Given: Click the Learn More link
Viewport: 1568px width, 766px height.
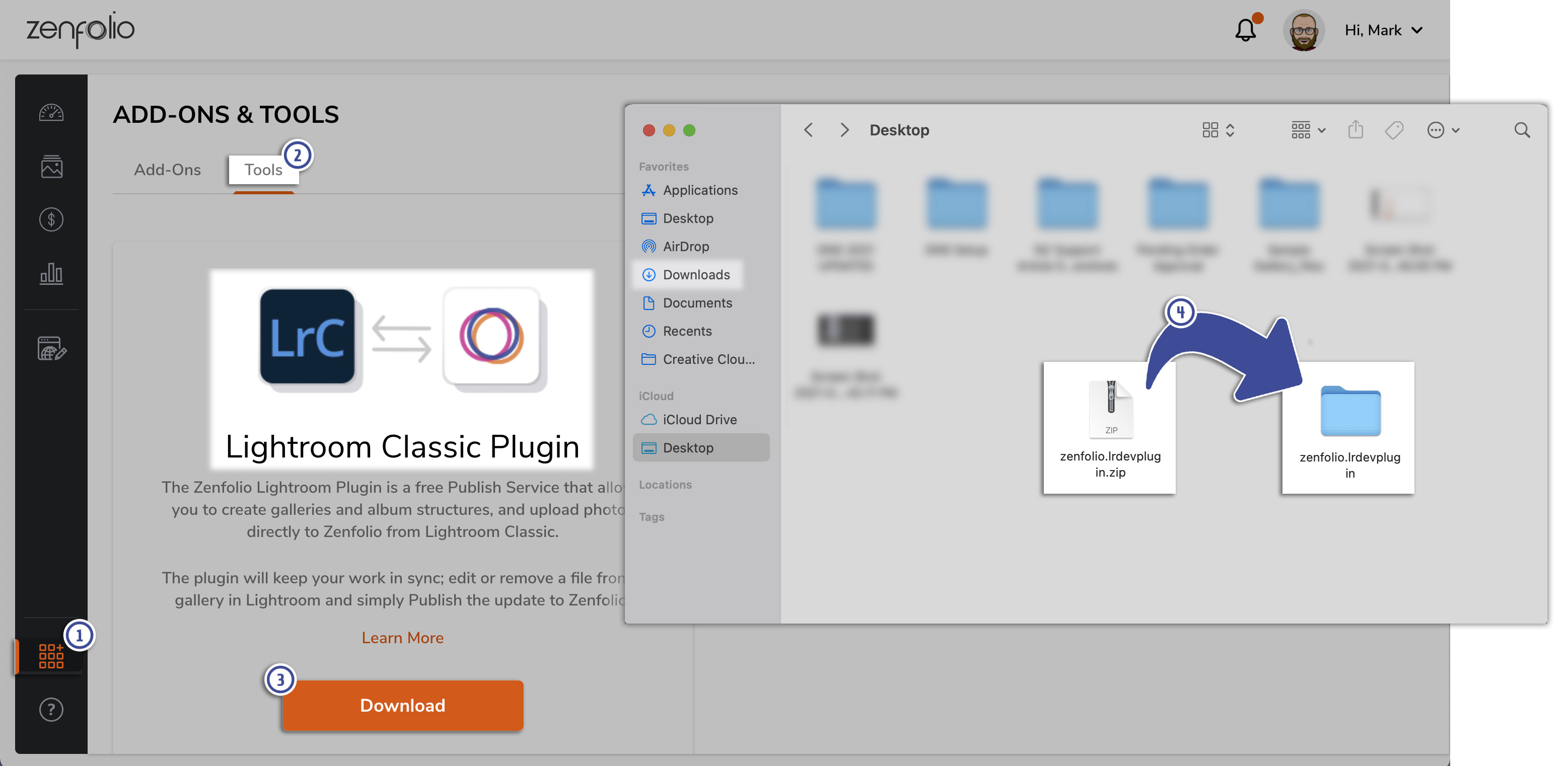Looking at the screenshot, I should [402, 637].
